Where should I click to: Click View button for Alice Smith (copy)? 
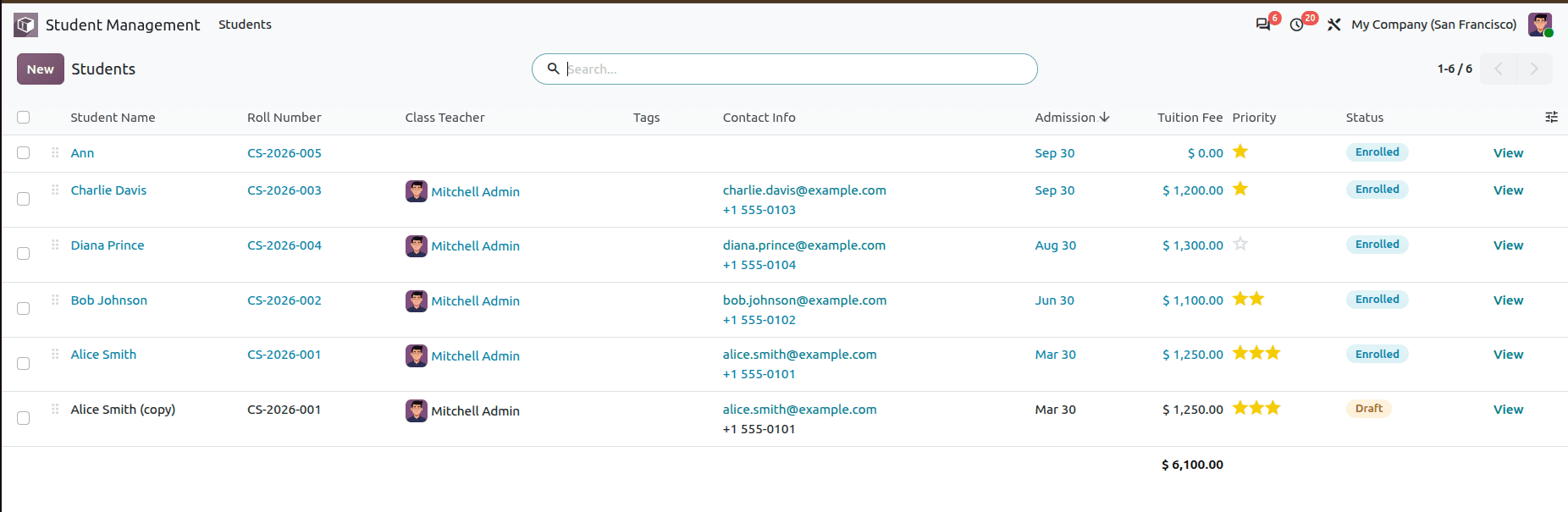pyautogui.click(x=1508, y=410)
